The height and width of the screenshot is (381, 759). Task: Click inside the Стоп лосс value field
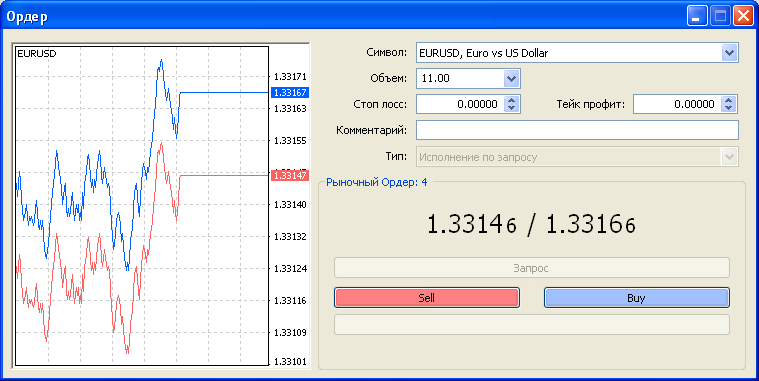point(460,104)
